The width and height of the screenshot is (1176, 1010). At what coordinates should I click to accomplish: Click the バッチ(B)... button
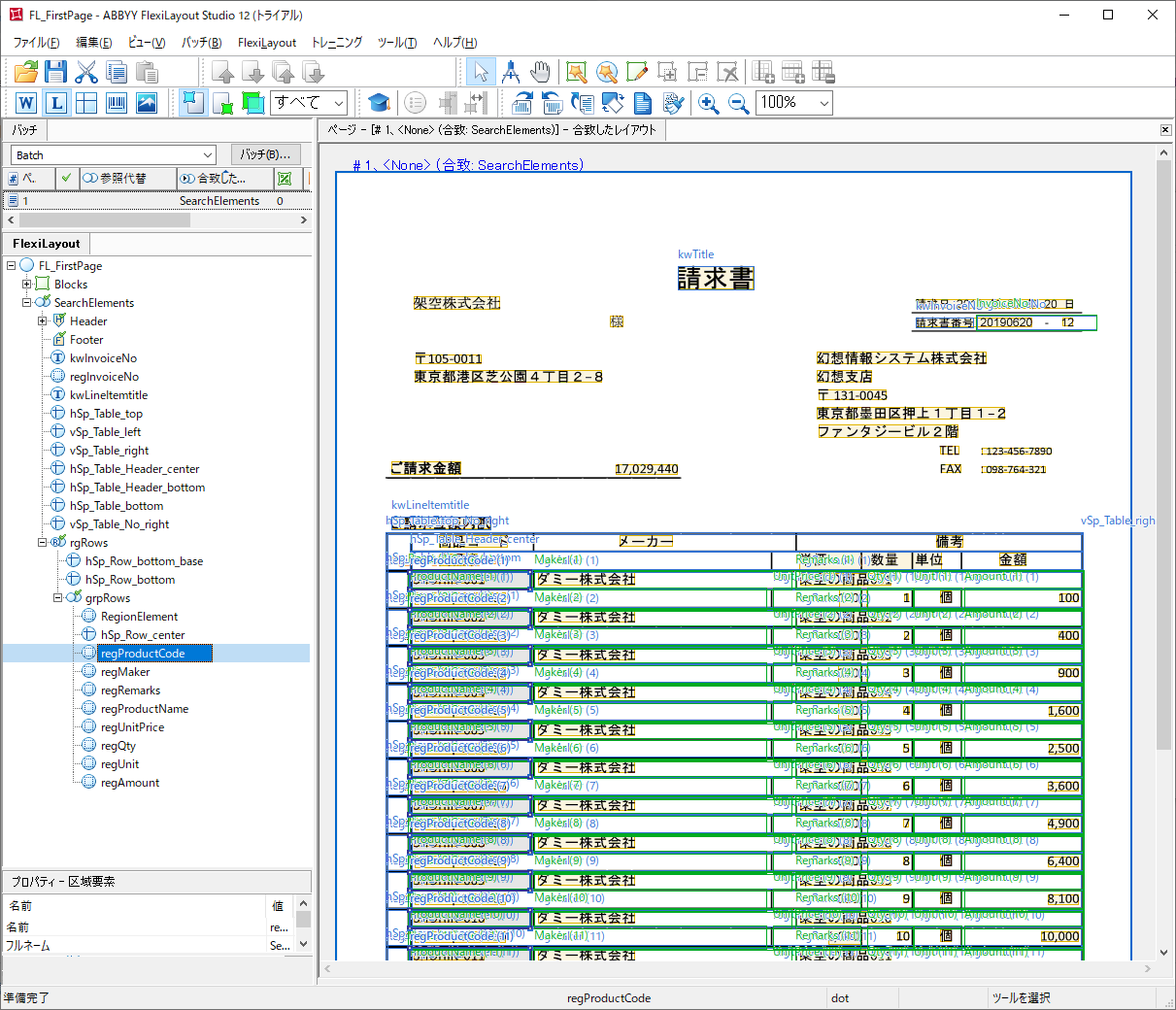point(265,154)
